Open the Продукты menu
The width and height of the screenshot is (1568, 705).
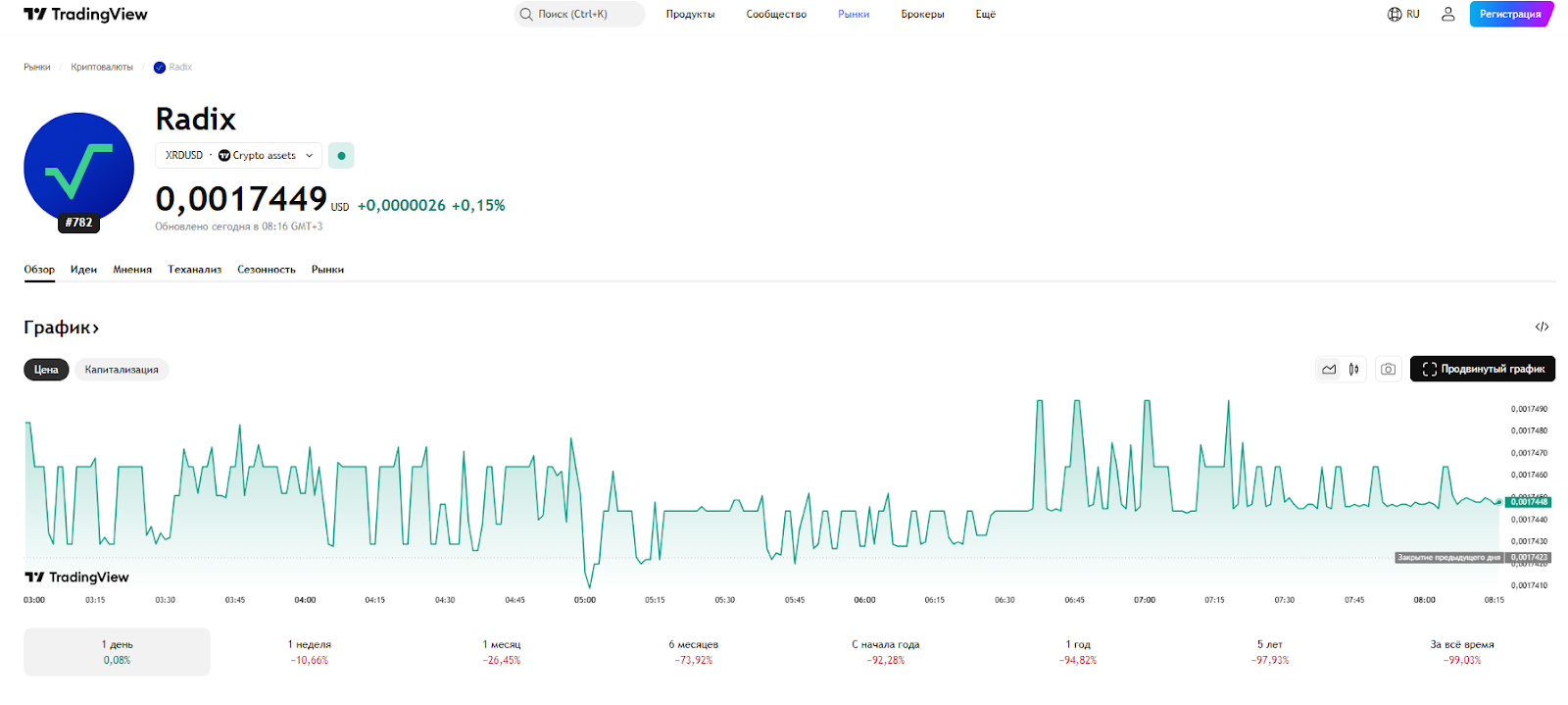point(690,15)
